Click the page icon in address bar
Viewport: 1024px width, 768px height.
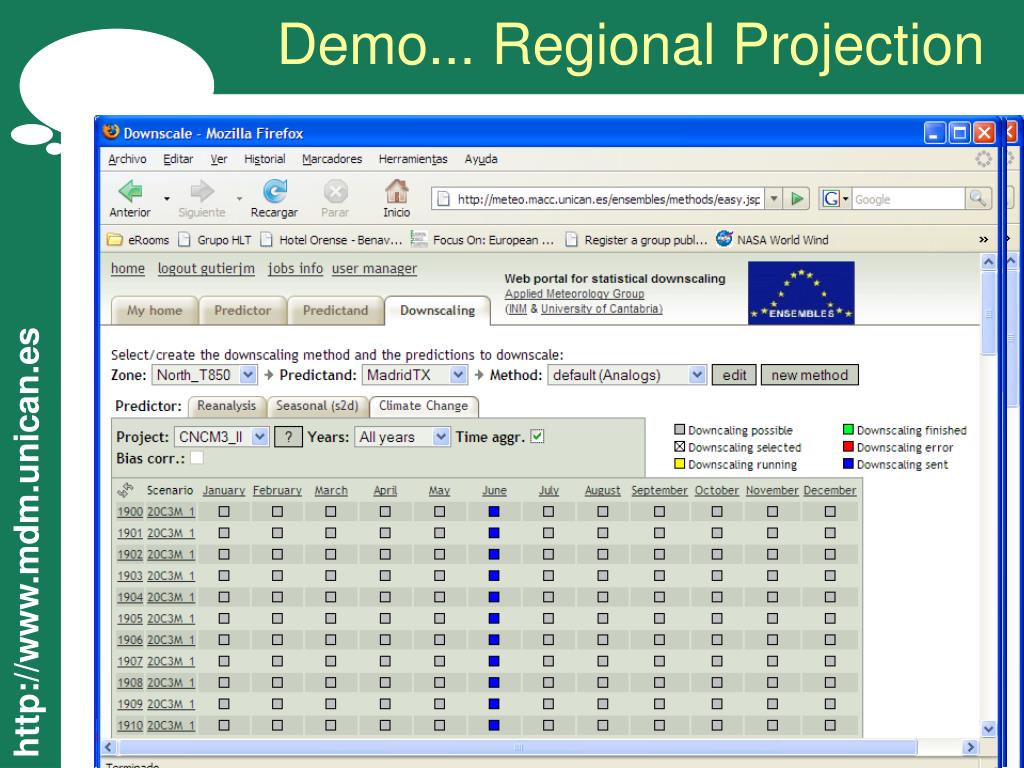pos(443,199)
